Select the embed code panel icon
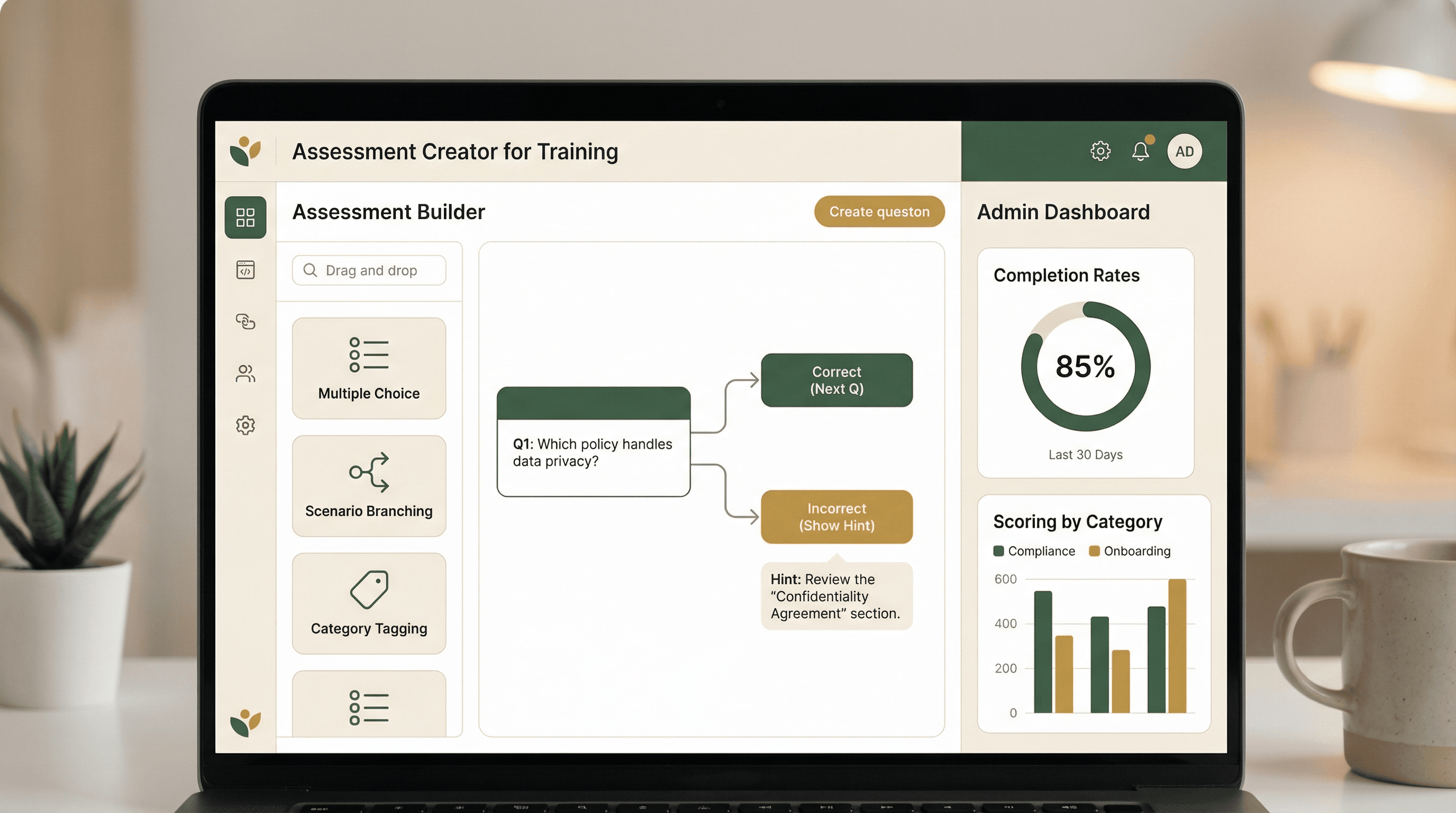Screen dimensions: 1456x813 coord(245,270)
